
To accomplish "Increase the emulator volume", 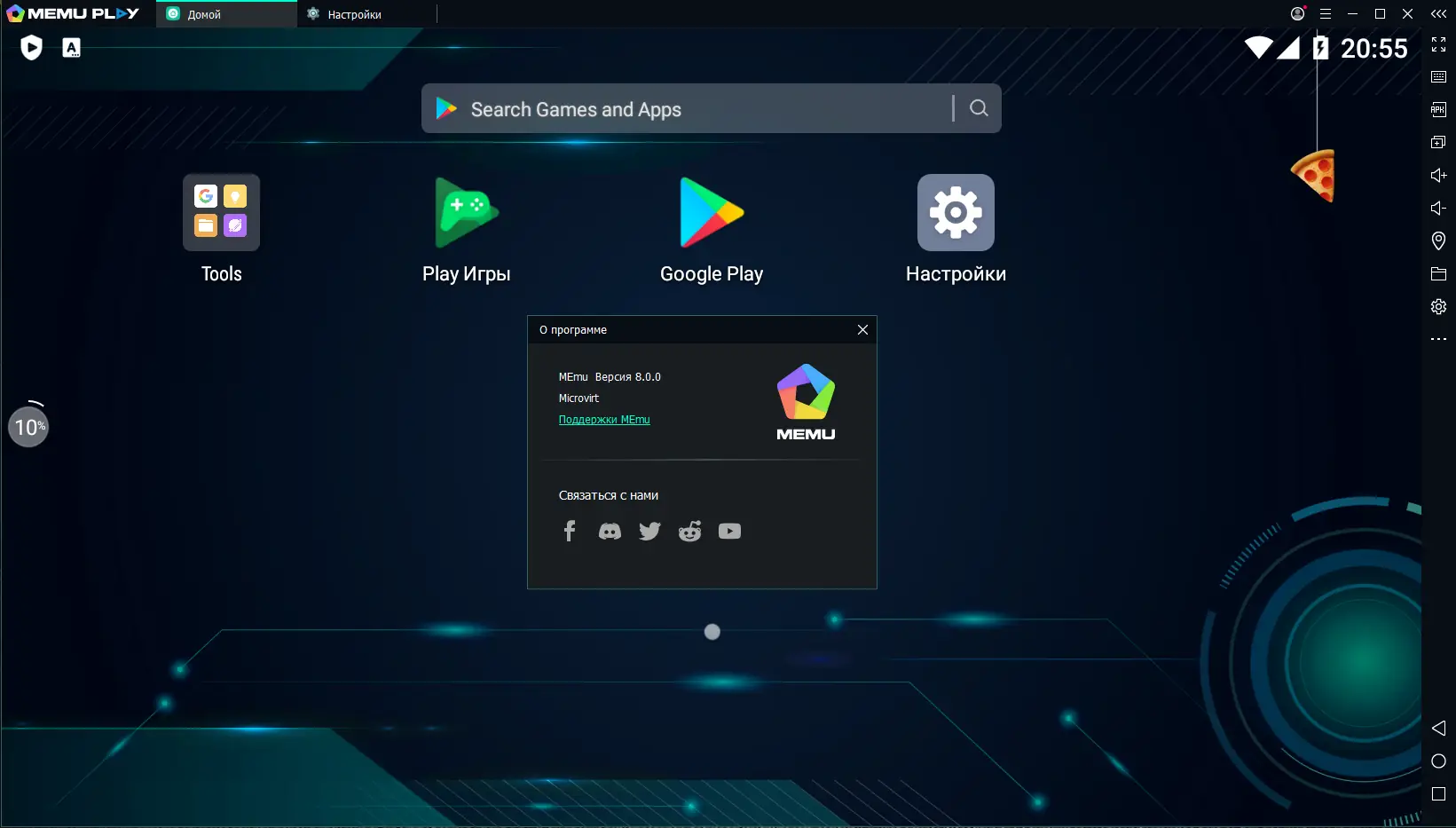I will point(1437,175).
